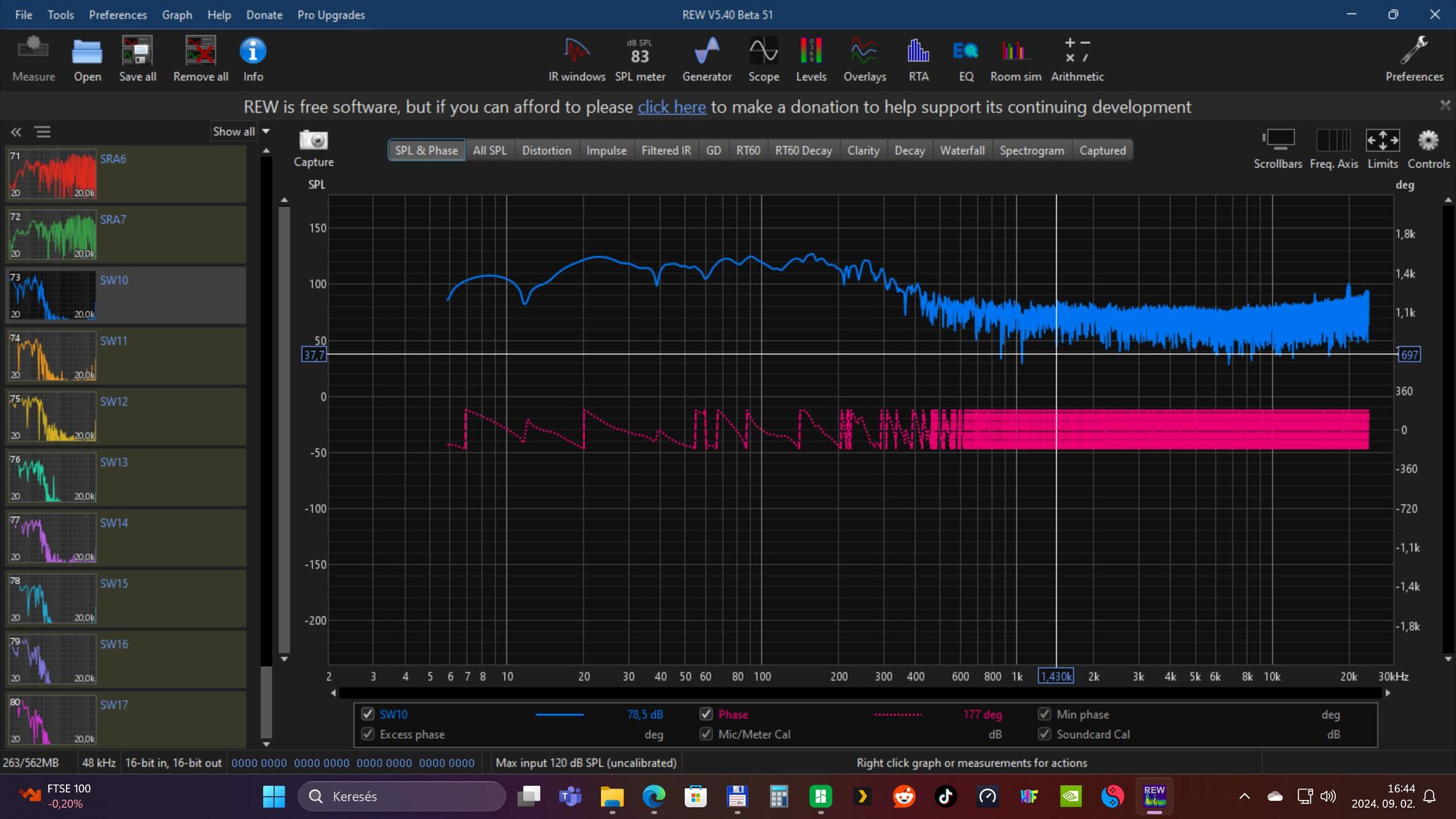Select the SRA6 measurement thumbnail
The height and width of the screenshot is (819, 1456).
pyautogui.click(x=52, y=174)
